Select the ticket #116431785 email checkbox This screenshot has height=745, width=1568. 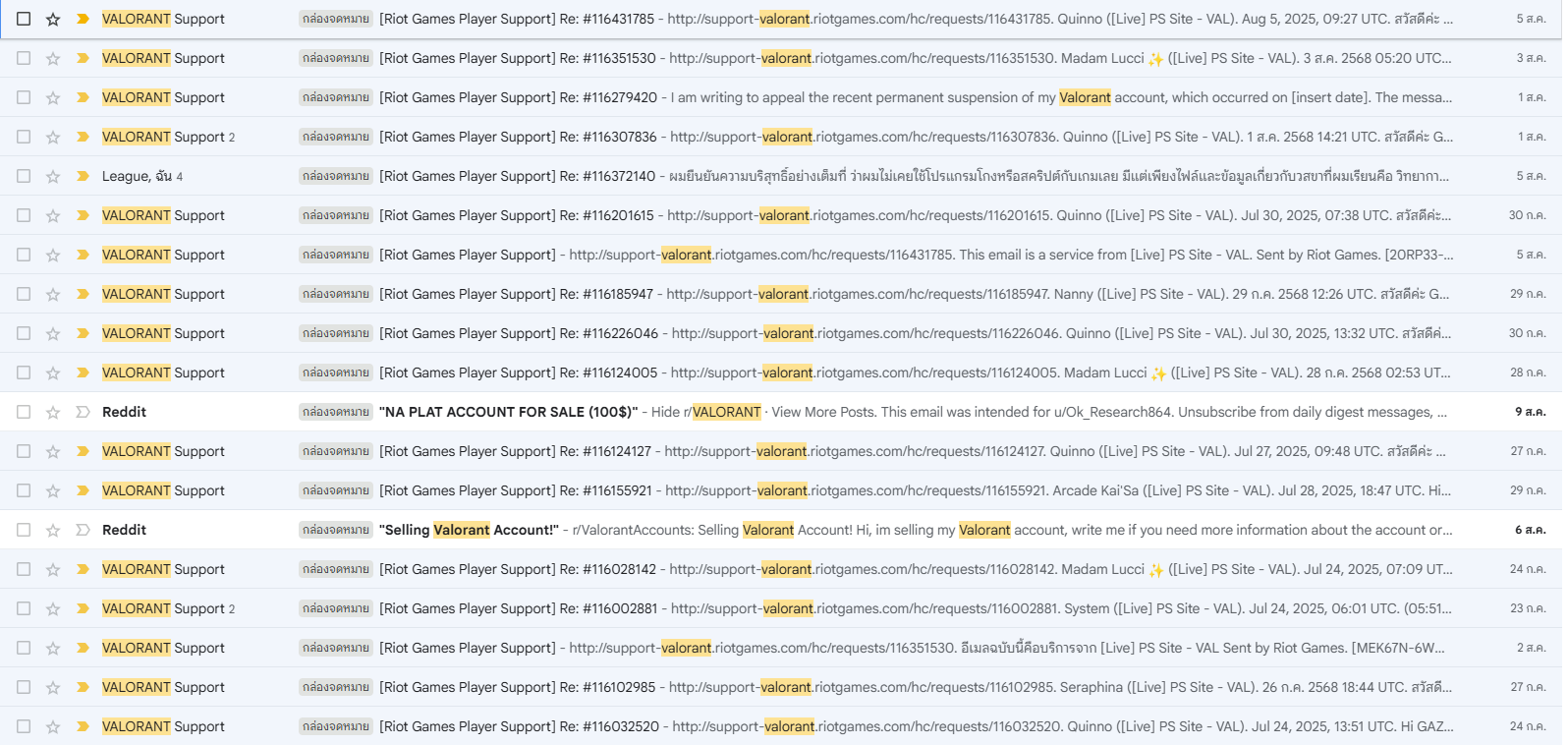pyautogui.click(x=24, y=19)
